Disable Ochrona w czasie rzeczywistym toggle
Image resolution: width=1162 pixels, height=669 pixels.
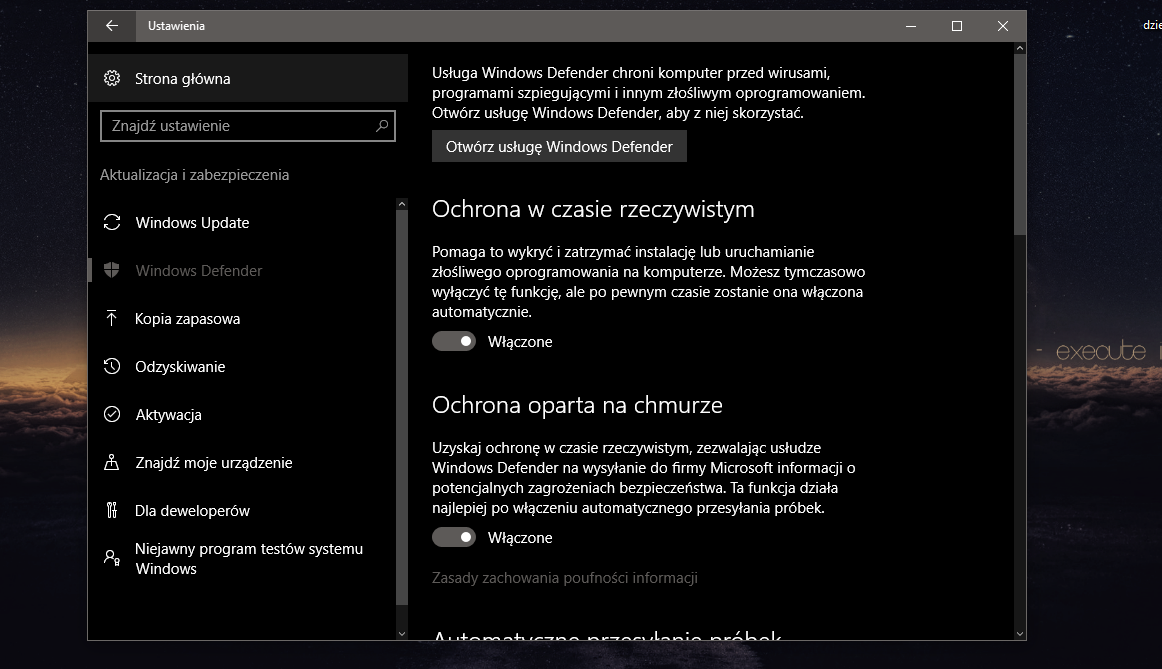(x=454, y=341)
